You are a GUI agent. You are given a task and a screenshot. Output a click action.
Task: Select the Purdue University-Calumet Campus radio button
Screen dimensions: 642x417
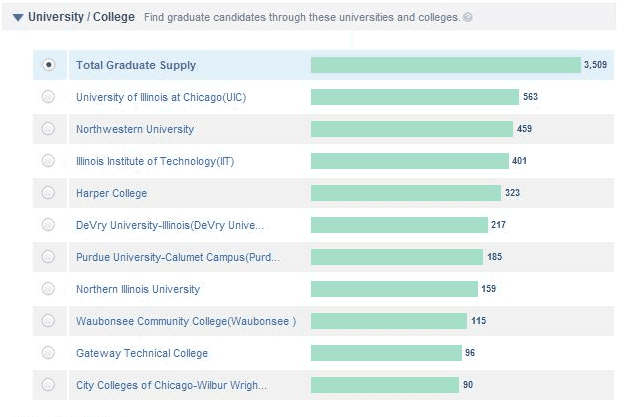point(48,257)
